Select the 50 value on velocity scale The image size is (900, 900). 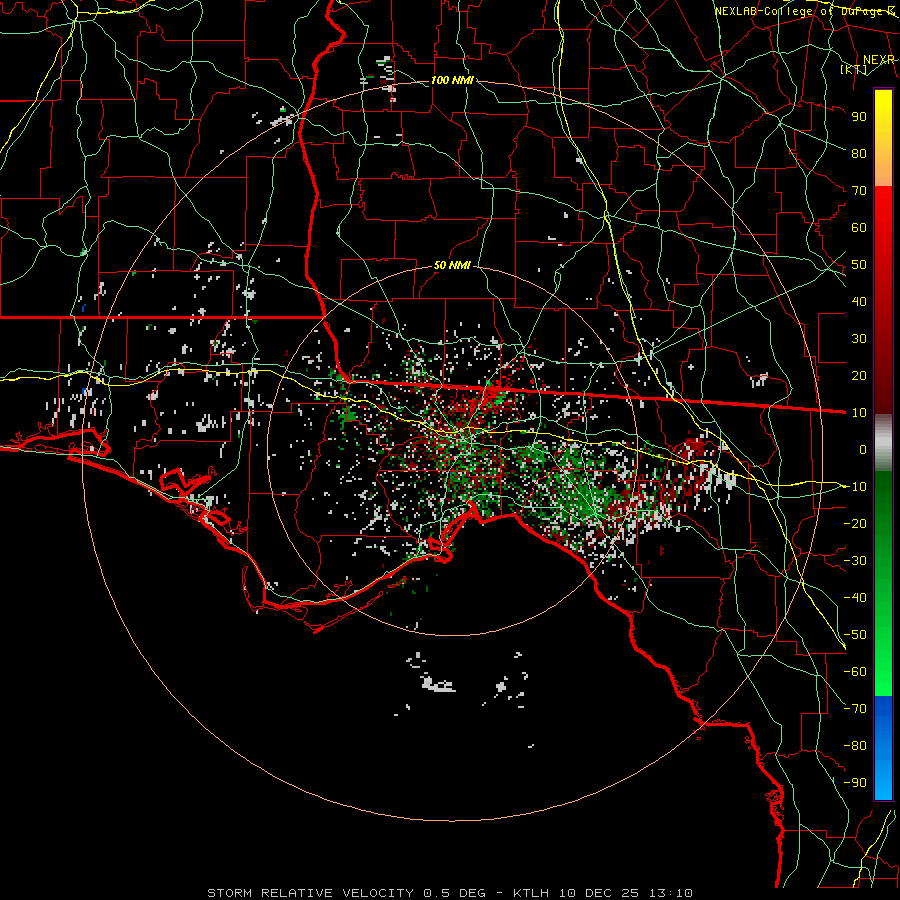pos(859,265)
